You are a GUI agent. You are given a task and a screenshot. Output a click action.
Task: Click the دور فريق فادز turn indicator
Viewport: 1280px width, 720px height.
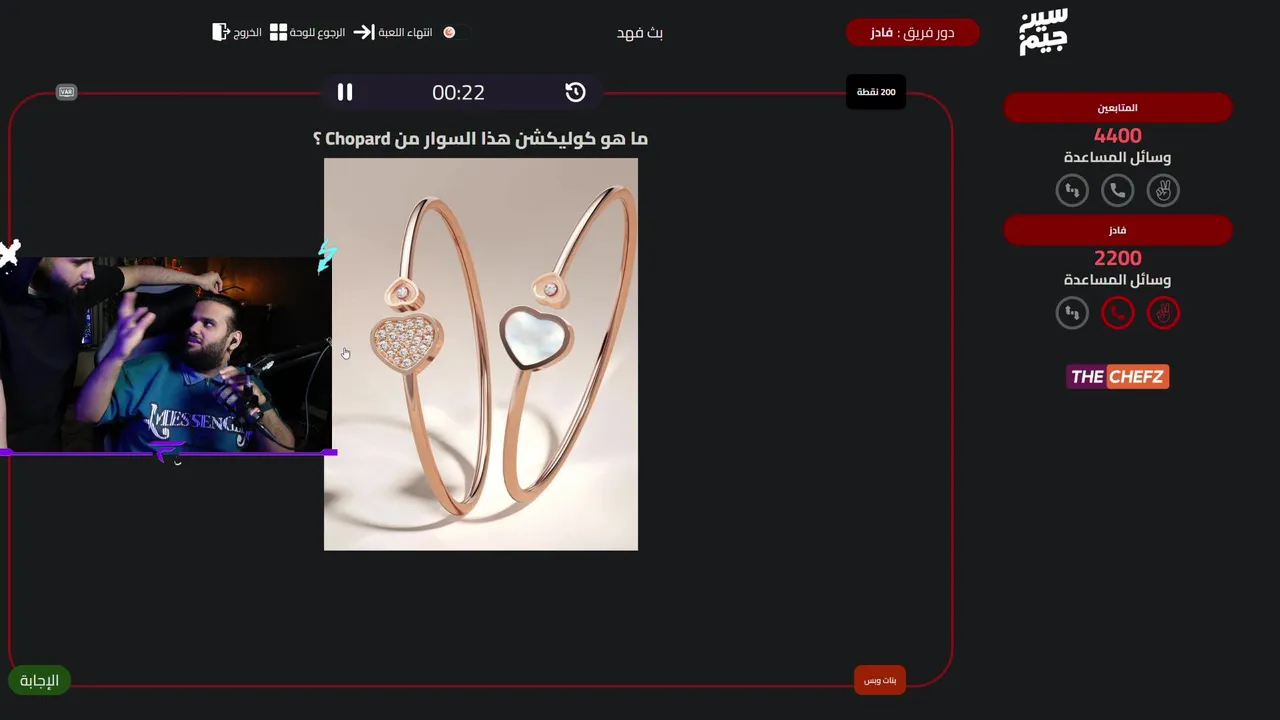(x=912, y=32)
